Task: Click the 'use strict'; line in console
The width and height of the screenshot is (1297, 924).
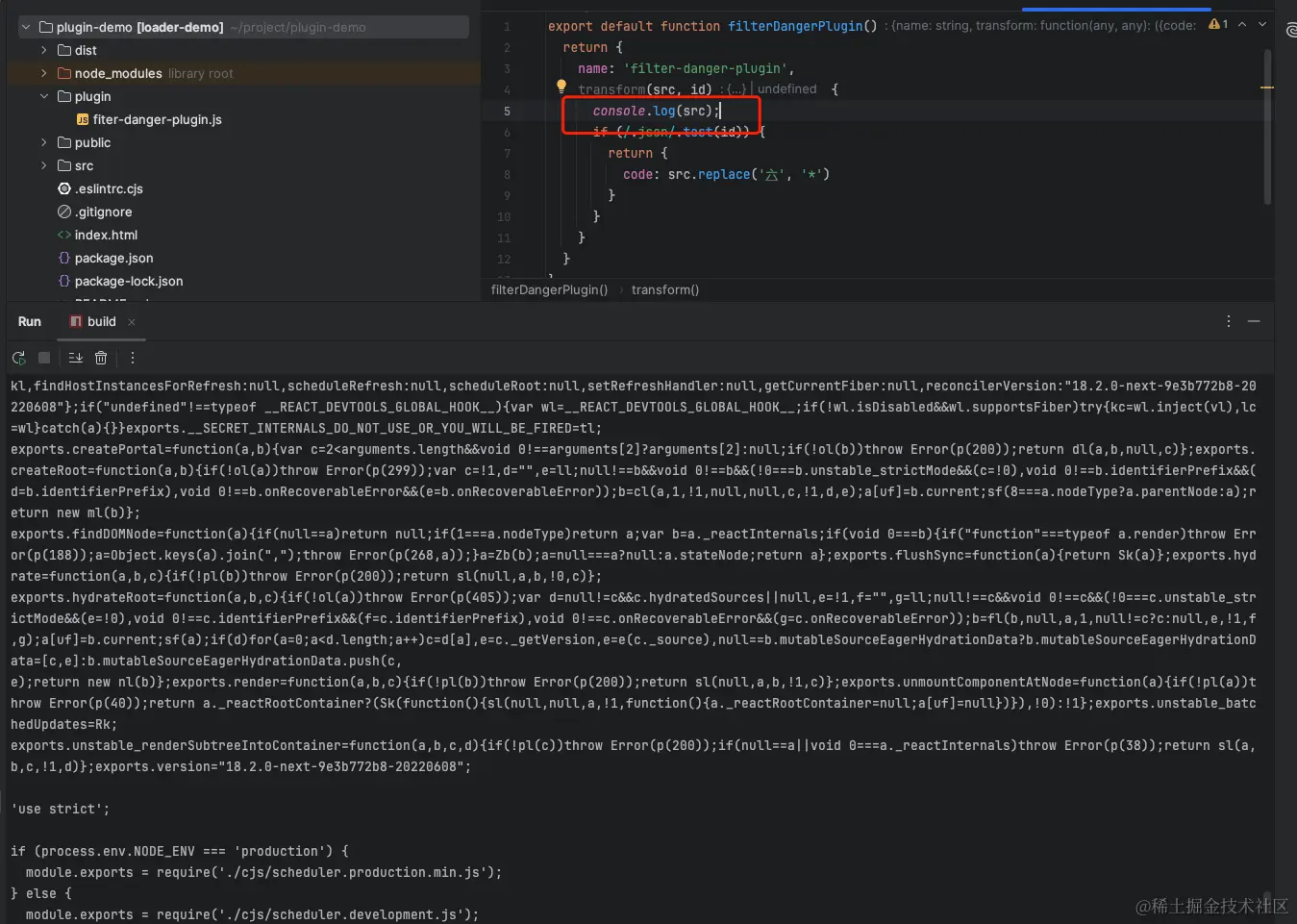Action: pyautogui.click(x=60, y=809)
